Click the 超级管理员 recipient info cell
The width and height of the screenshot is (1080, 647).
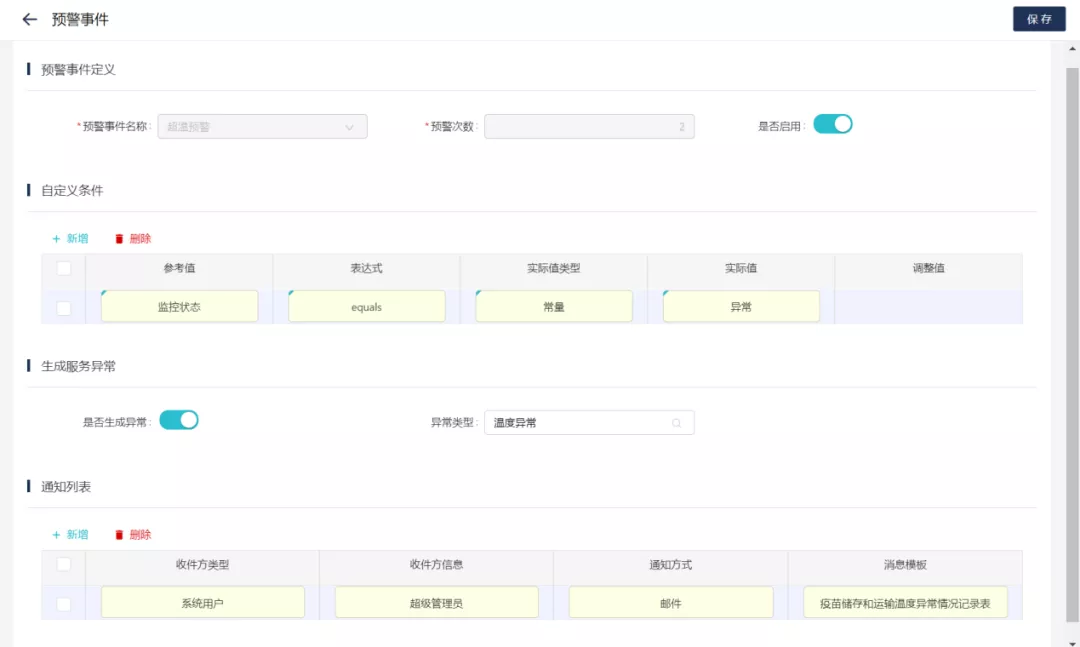[436, 603]
